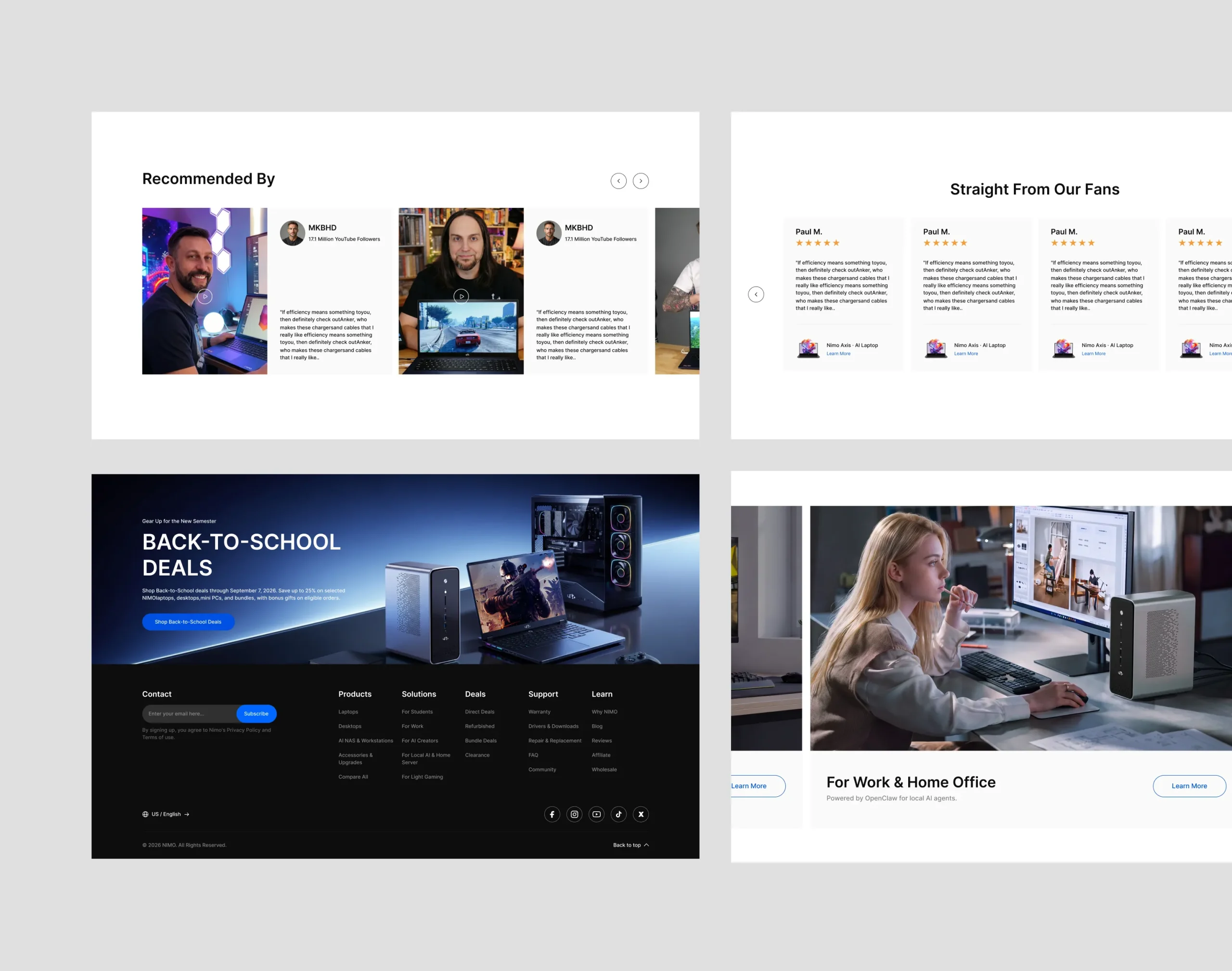Open the YouTube social icon in footer
Image resolution: width=1232 pixels, height=971 pixels.
pyautogui.click(x=596, y=814)
